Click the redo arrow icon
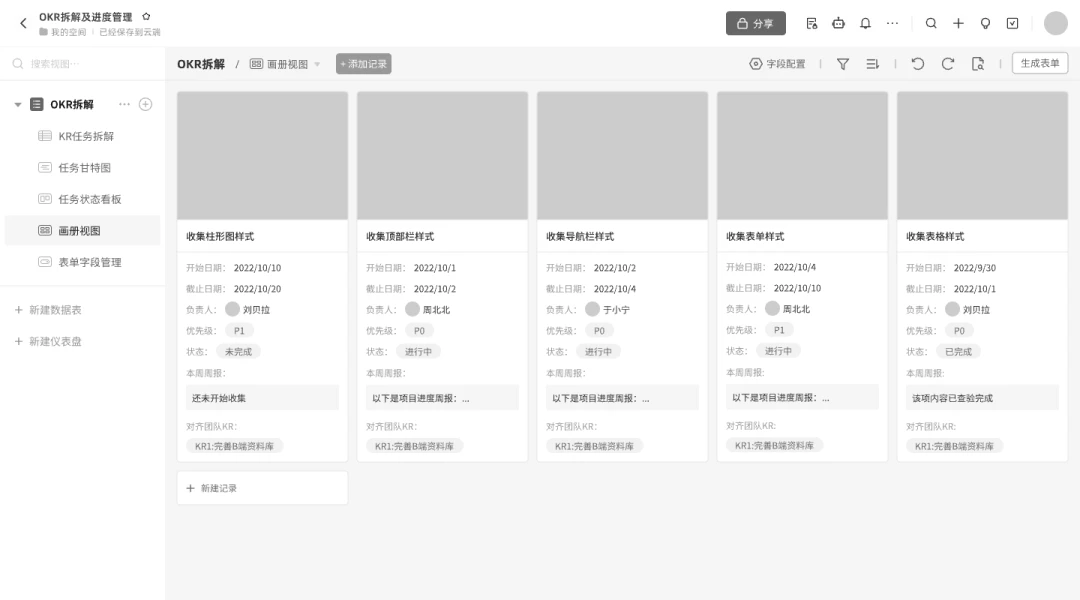Viewport: 1080px width, 600px height. coord(948,64)
